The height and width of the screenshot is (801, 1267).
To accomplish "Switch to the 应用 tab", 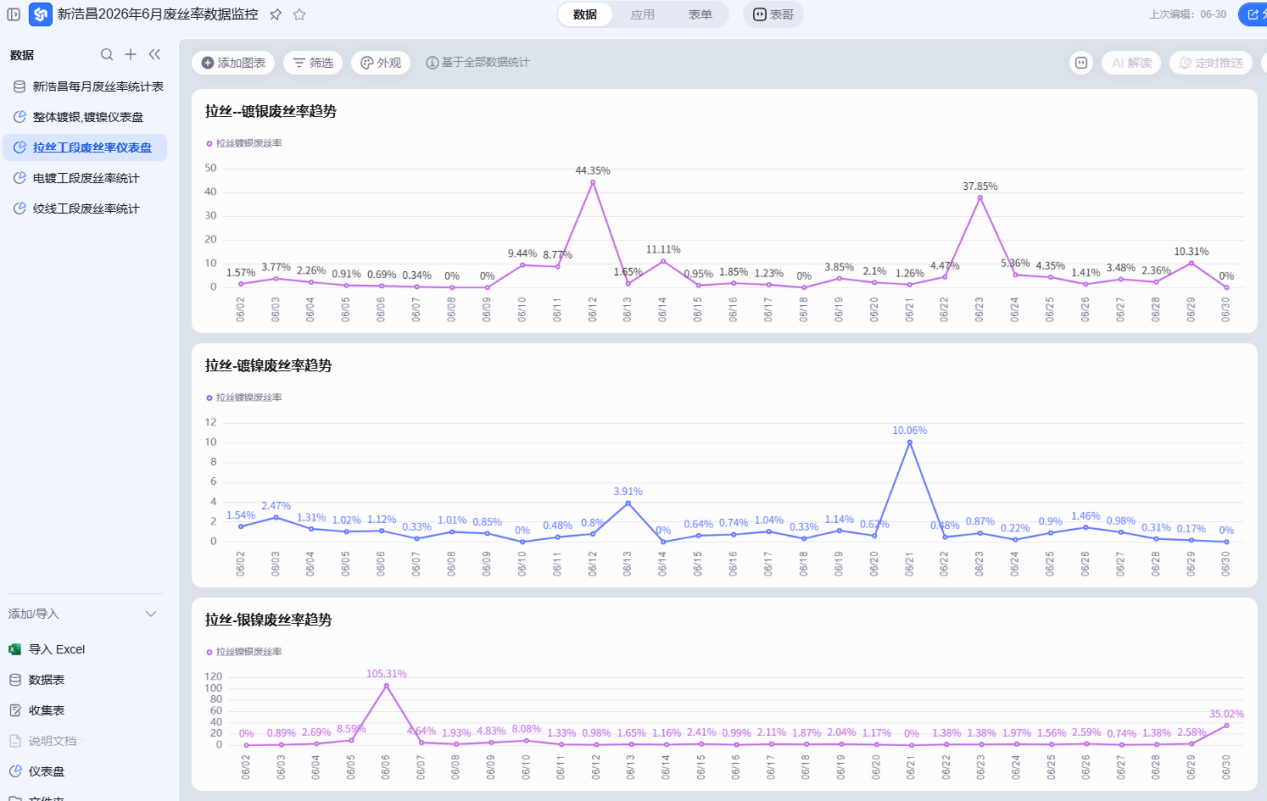I will pyautogui.click(x=643, y=15).
